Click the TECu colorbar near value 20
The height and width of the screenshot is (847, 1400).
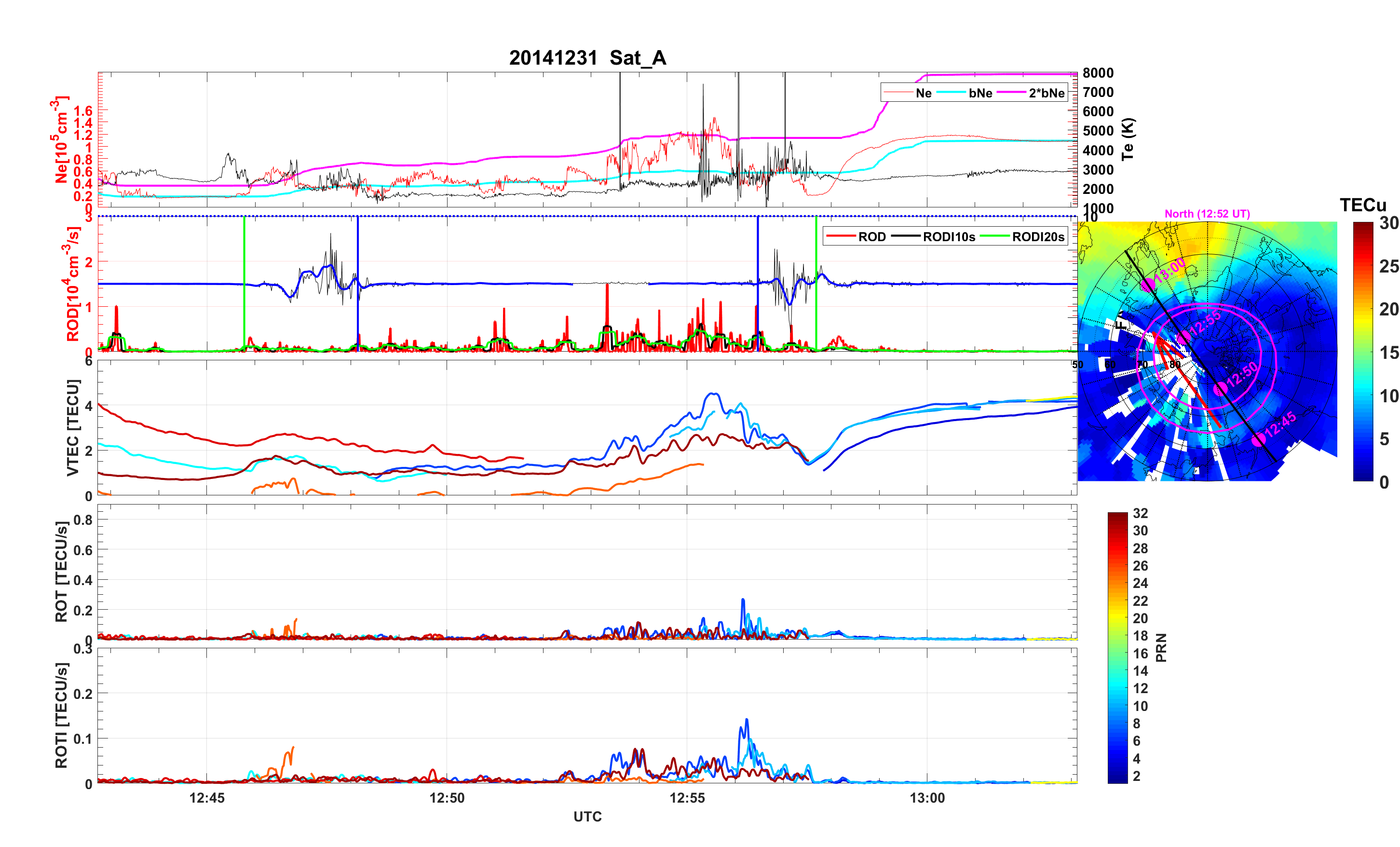(1363, 309)
